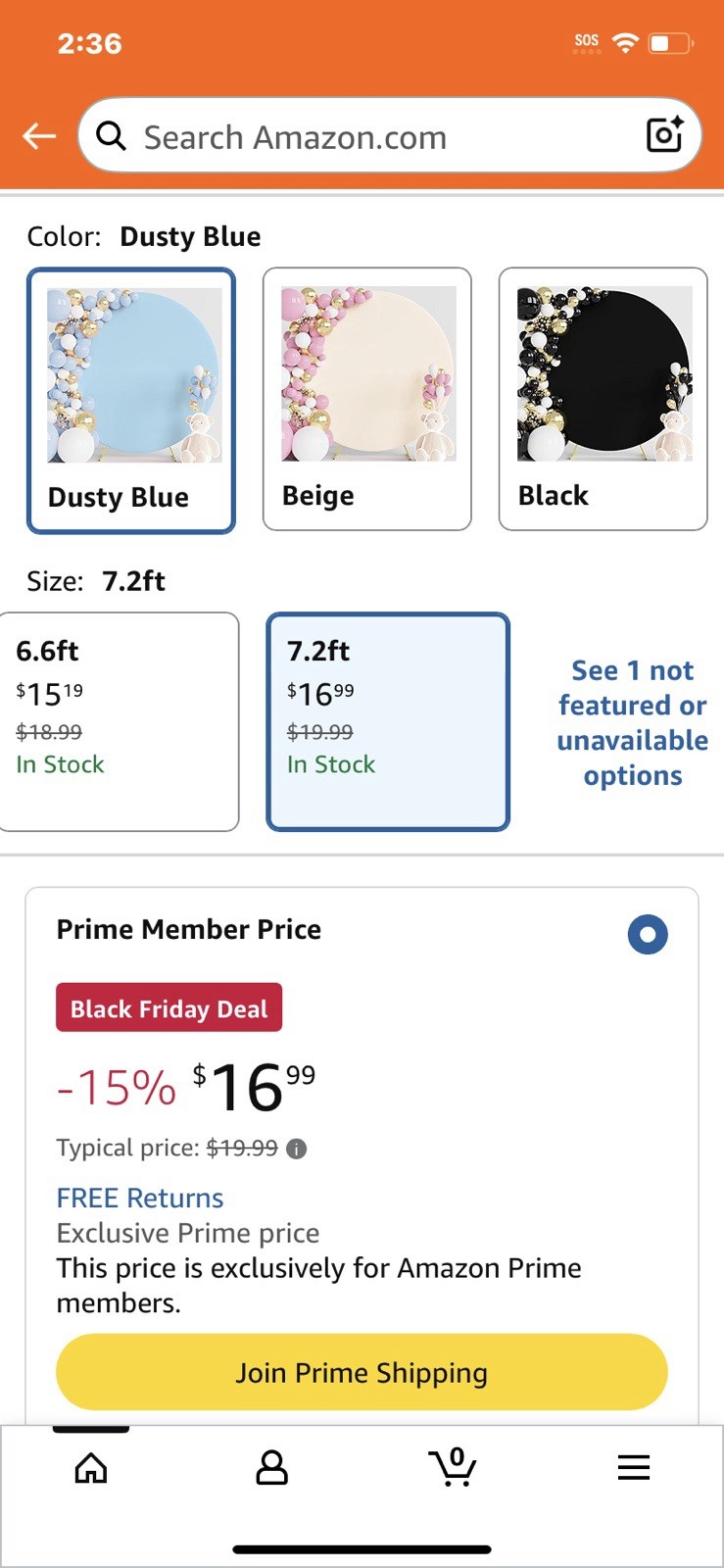
Task: Choose the Dusty Blue color swatch
Action: click(131, 401)
